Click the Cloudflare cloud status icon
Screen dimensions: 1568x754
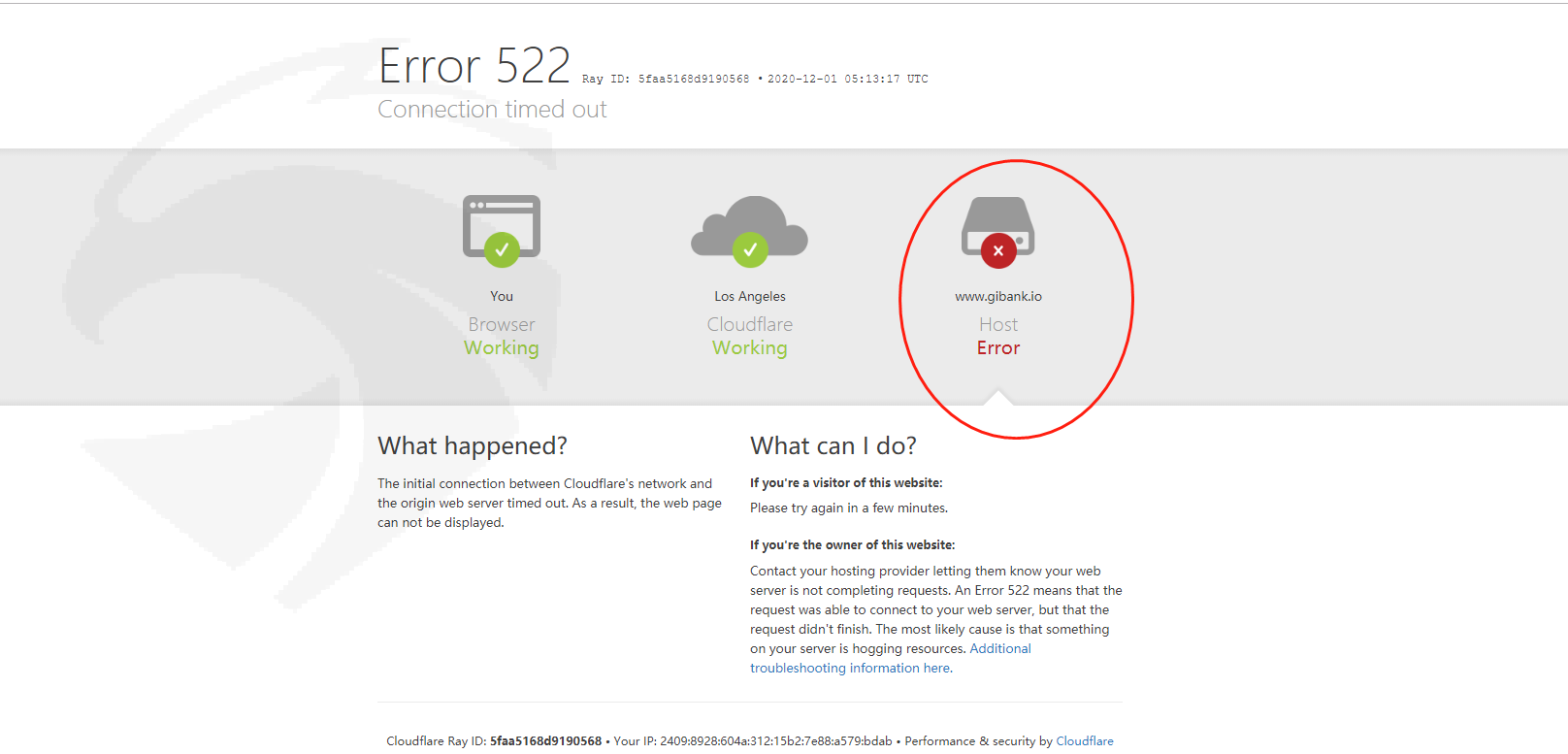coord(749,231)
